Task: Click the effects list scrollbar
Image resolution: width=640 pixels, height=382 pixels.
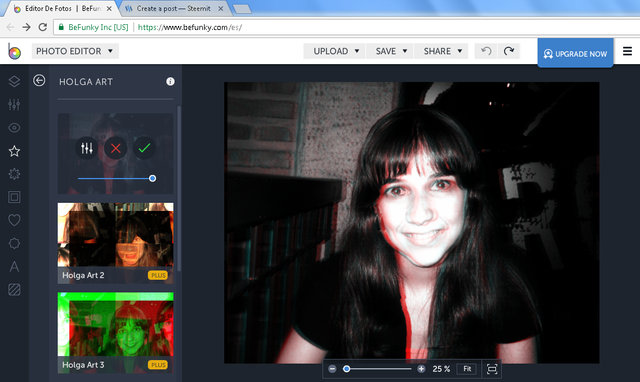Action: (x=179, y=188)
